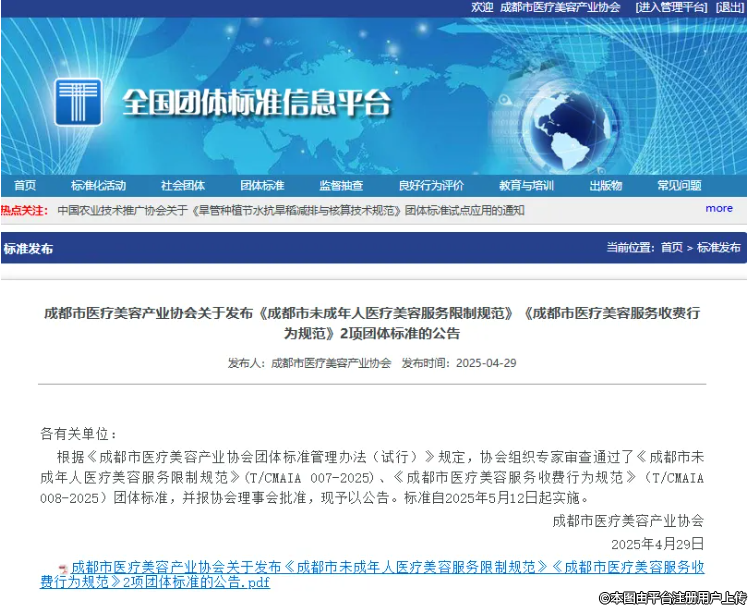Click 标准发布 in the breadcrumb trail

coord(719,248)
